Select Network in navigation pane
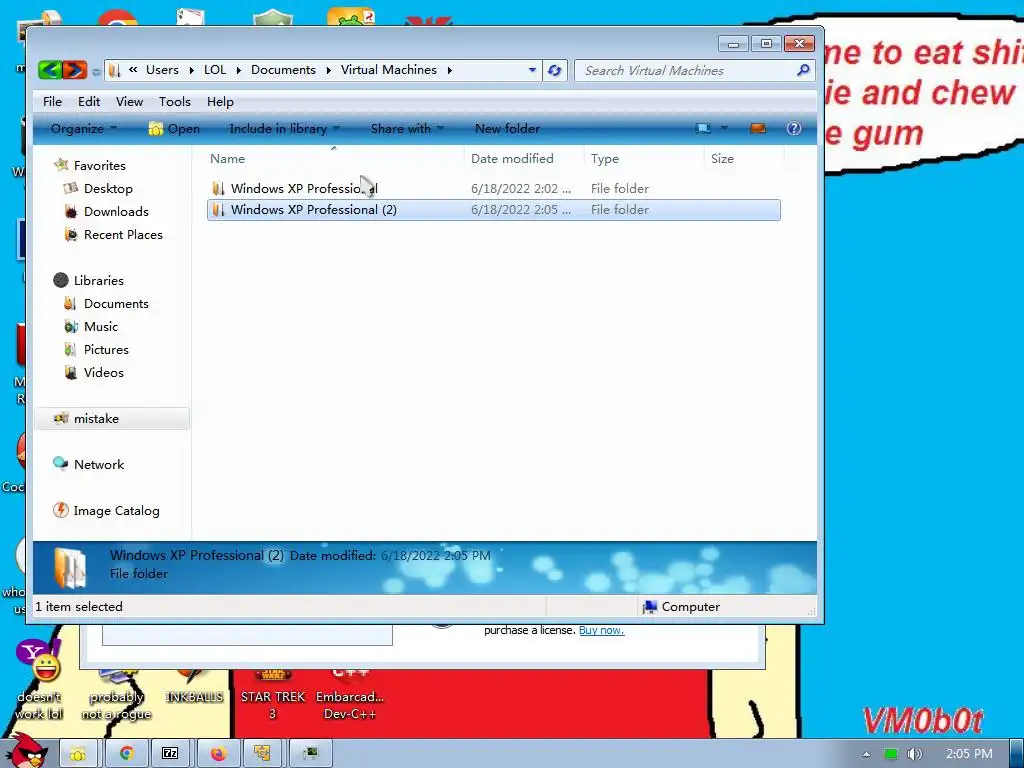The height and width of the screenshot is (768, 1024). click(x=99, y=464)
